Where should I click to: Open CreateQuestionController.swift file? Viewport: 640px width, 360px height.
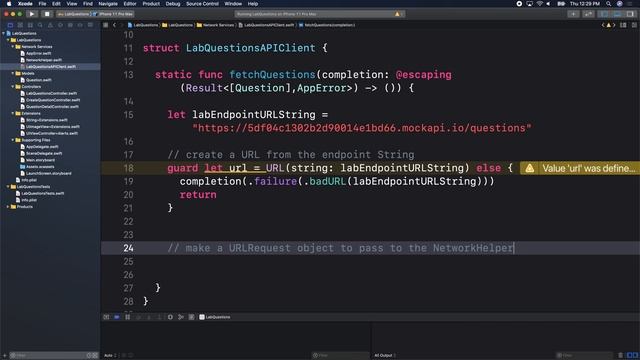point(53,100)
